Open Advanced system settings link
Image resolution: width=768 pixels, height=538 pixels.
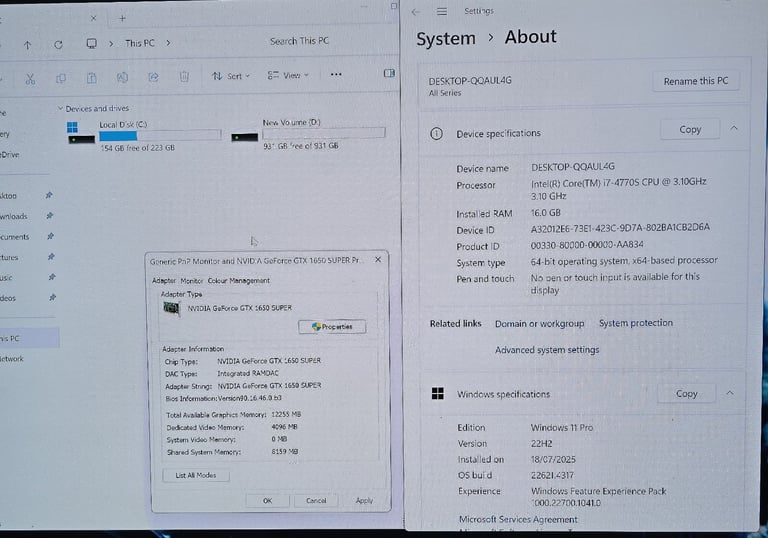pos(547,350)
